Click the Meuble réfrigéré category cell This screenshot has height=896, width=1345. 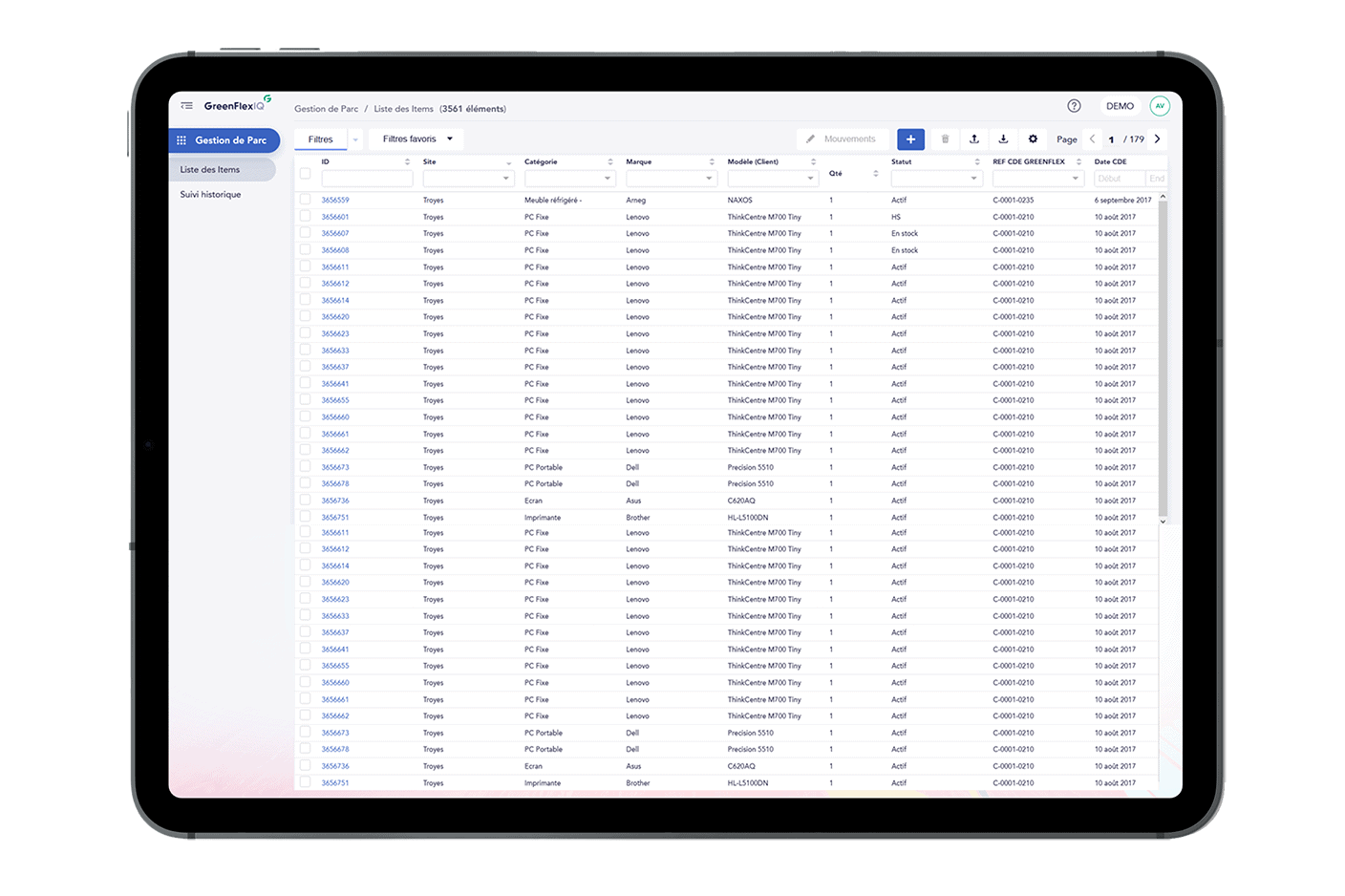pyautogui.click(x=553, y=201)
